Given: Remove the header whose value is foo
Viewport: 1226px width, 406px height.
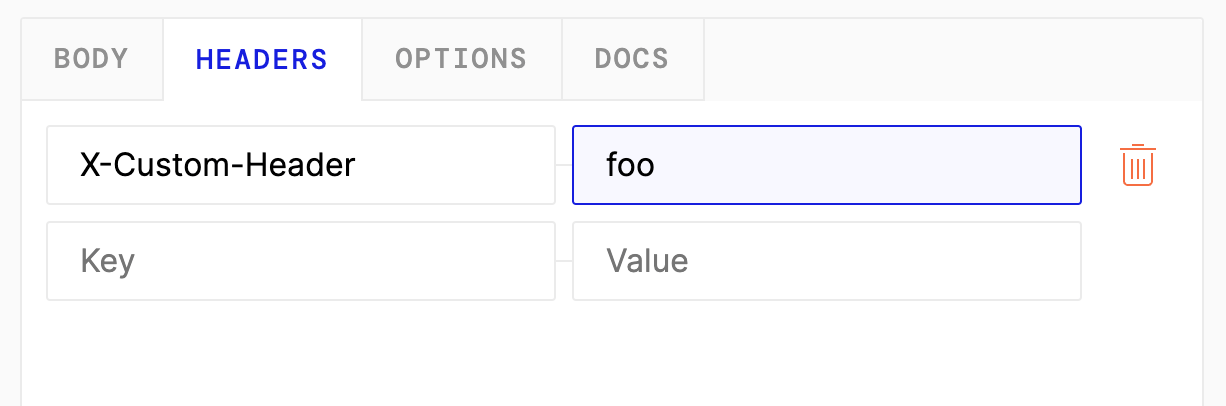Looking at the screenshot, I should pos(1137,165).
